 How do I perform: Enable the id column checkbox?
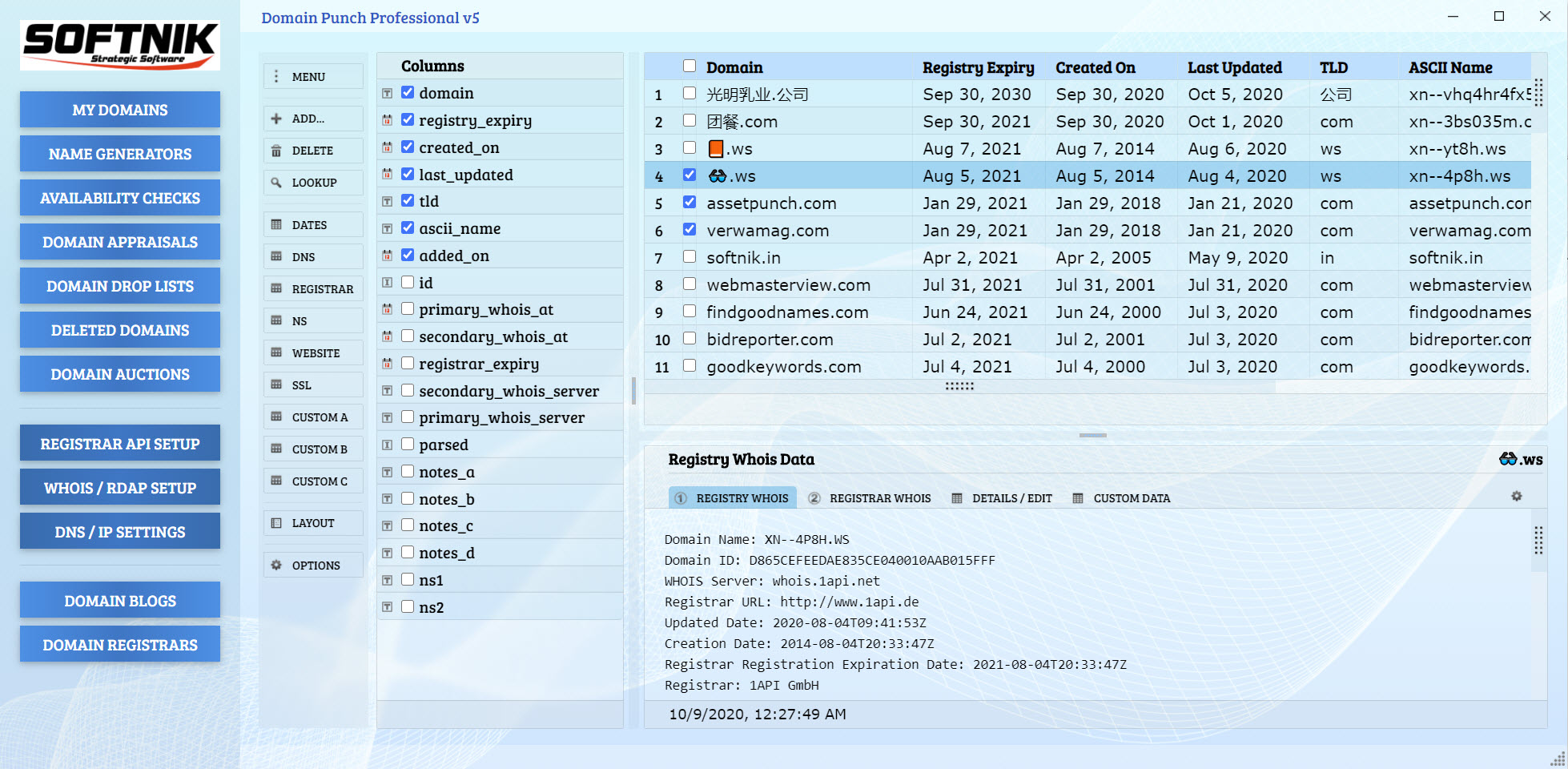click(x=408, y=282)
